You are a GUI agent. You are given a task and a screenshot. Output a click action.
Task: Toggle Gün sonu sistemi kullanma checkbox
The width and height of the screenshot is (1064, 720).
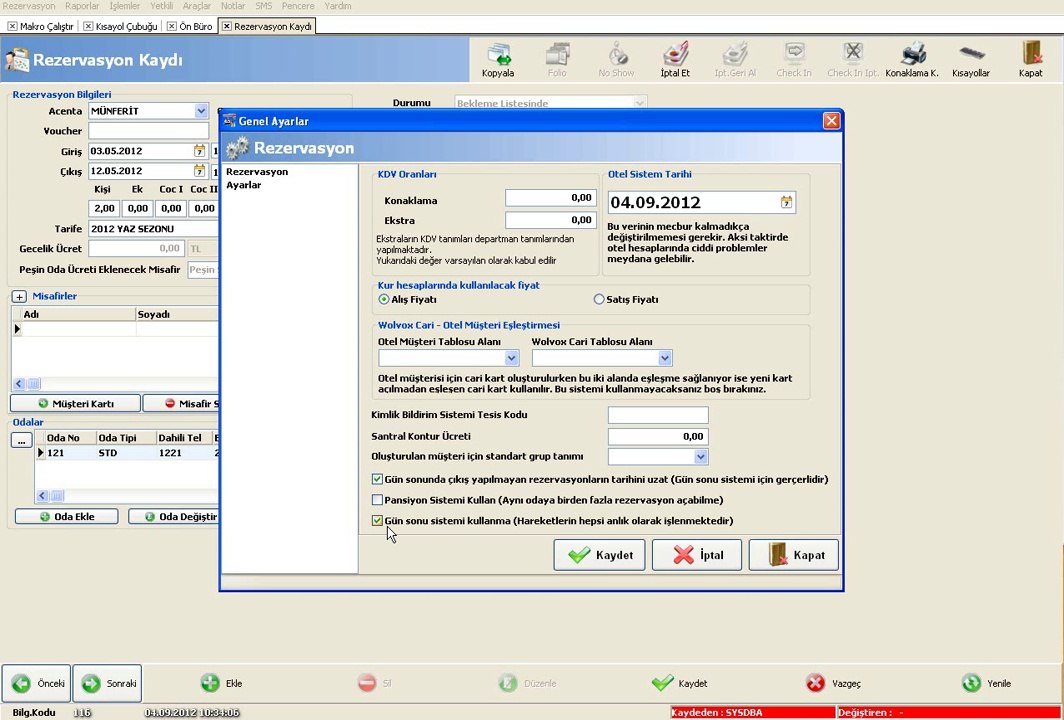click(x=377, y=521)
